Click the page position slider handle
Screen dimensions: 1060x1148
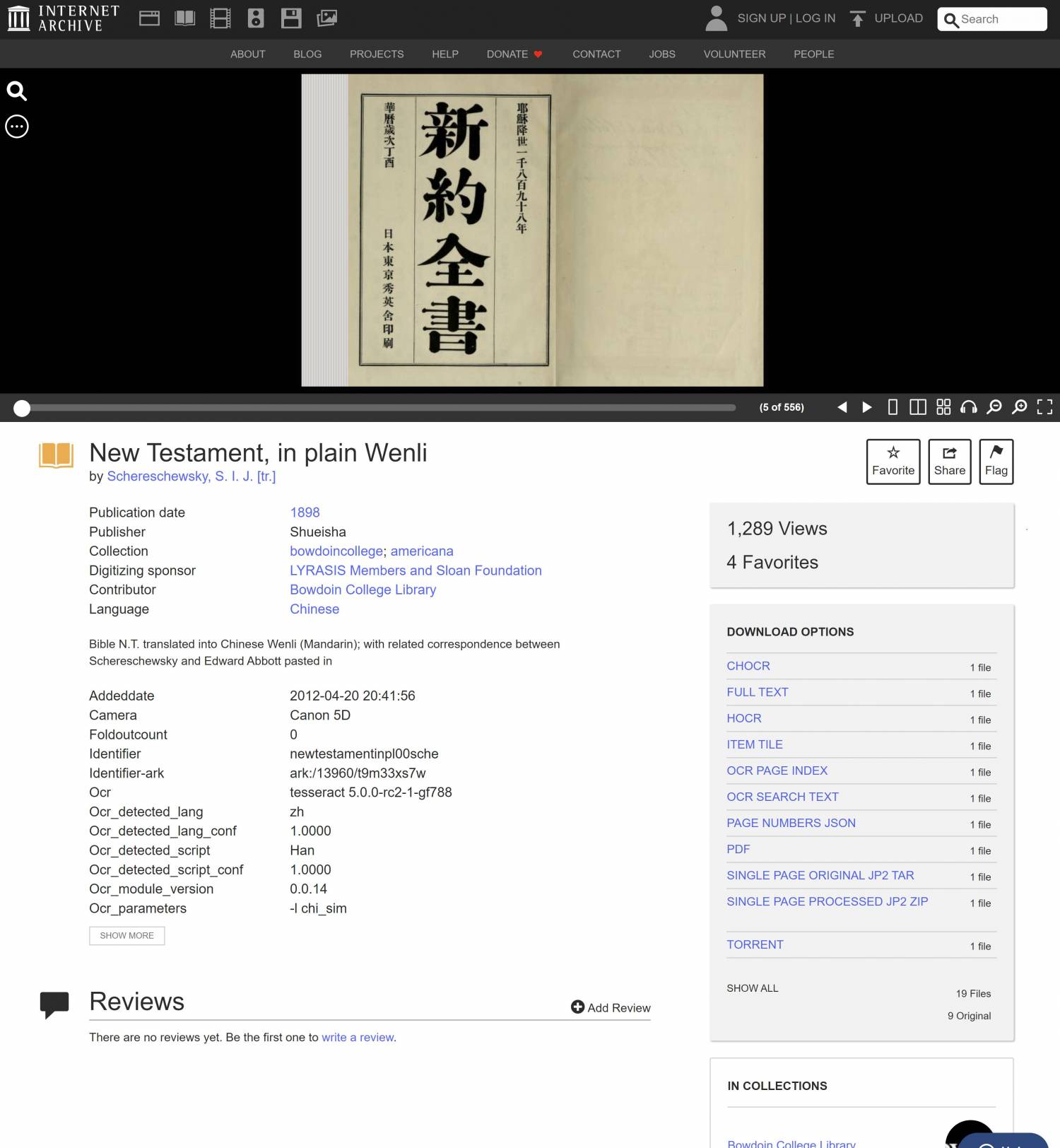[x=22, y=408]
